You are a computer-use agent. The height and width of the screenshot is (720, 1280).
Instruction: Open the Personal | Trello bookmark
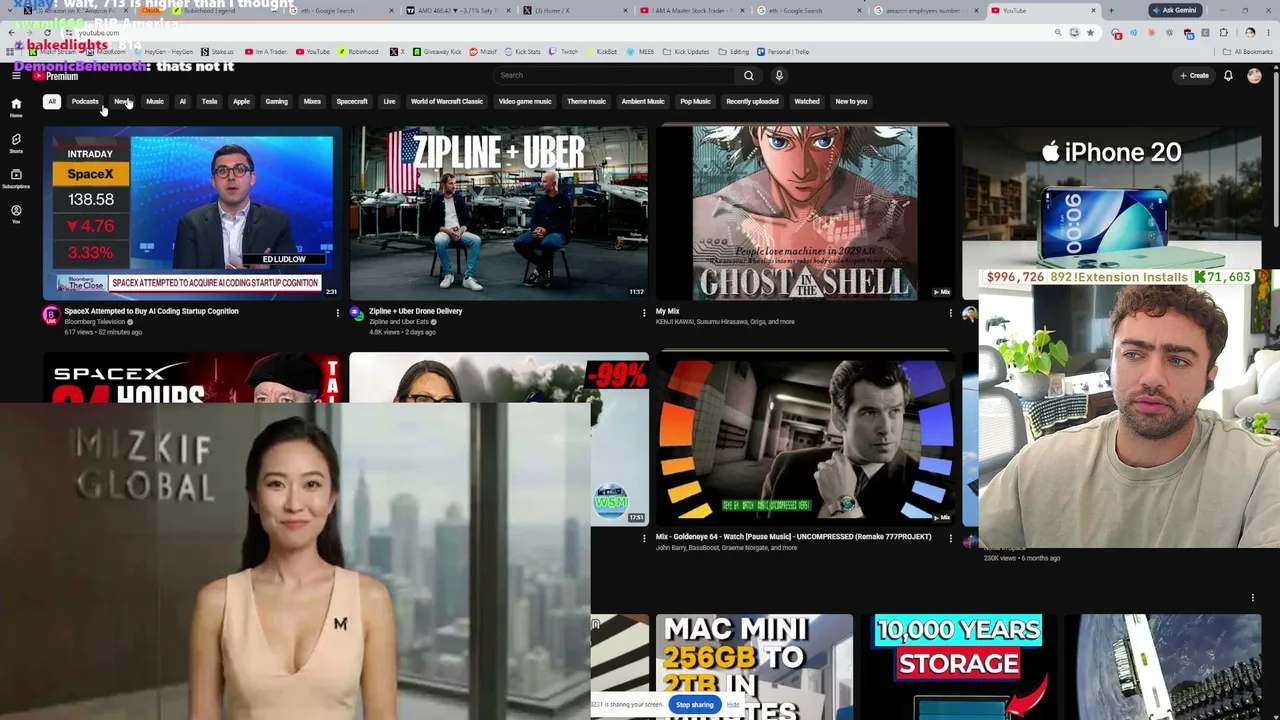pos(783,52)
